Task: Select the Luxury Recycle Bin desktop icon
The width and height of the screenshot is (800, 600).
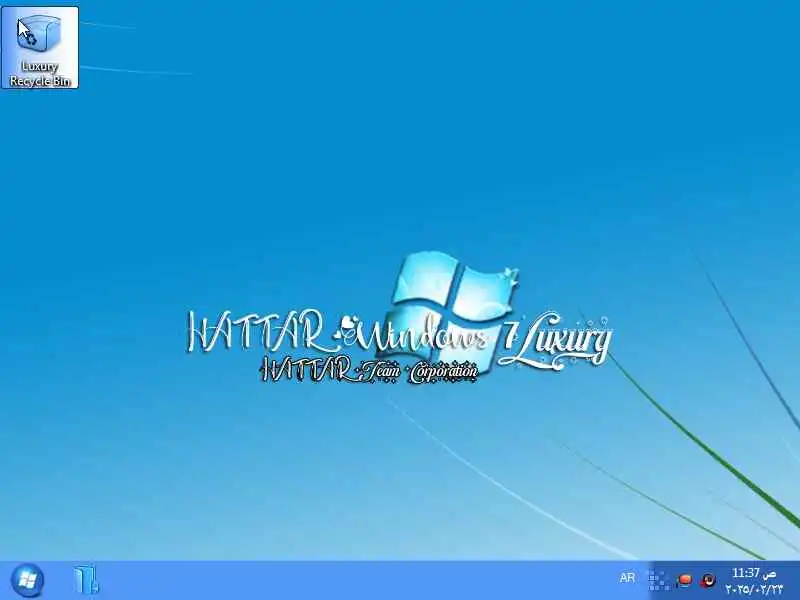Action: pyautogui.click(x=40, y=47)
